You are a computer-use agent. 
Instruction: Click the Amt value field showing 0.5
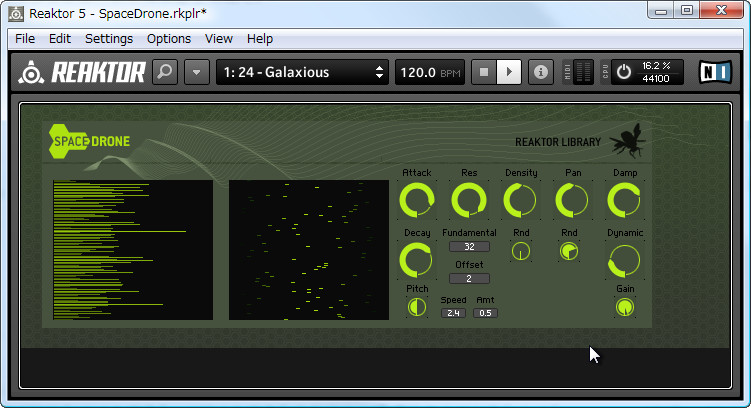point(485,313)
